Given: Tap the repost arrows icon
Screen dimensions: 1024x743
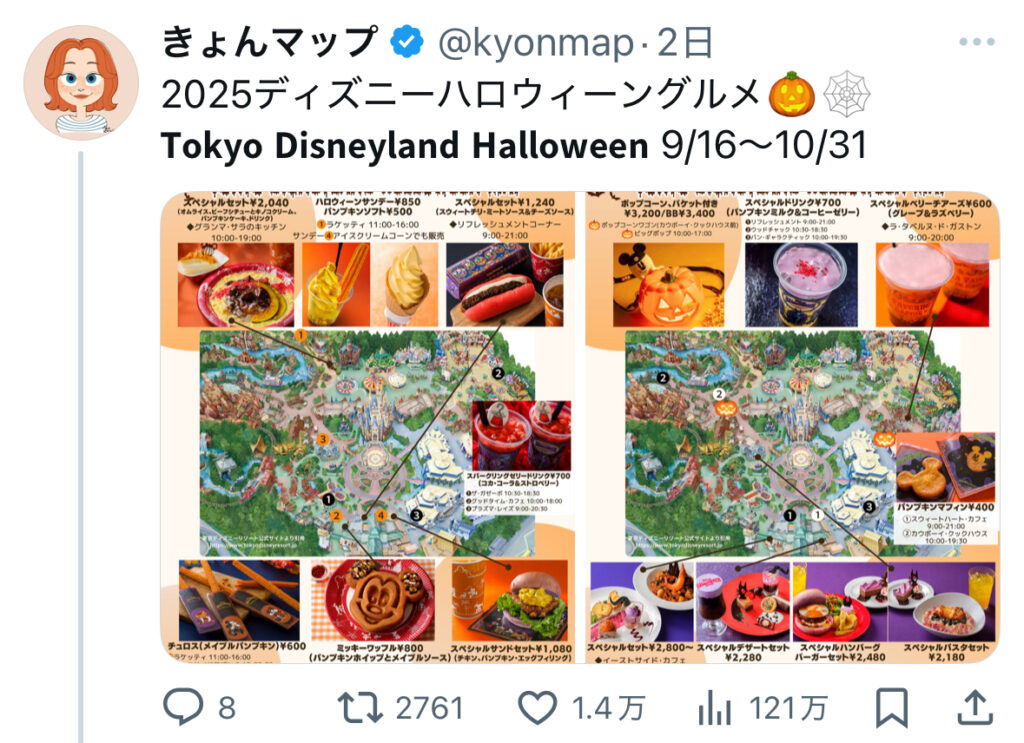Looking at the screenshot, I should pyautogui.click(x=360, y=708).
